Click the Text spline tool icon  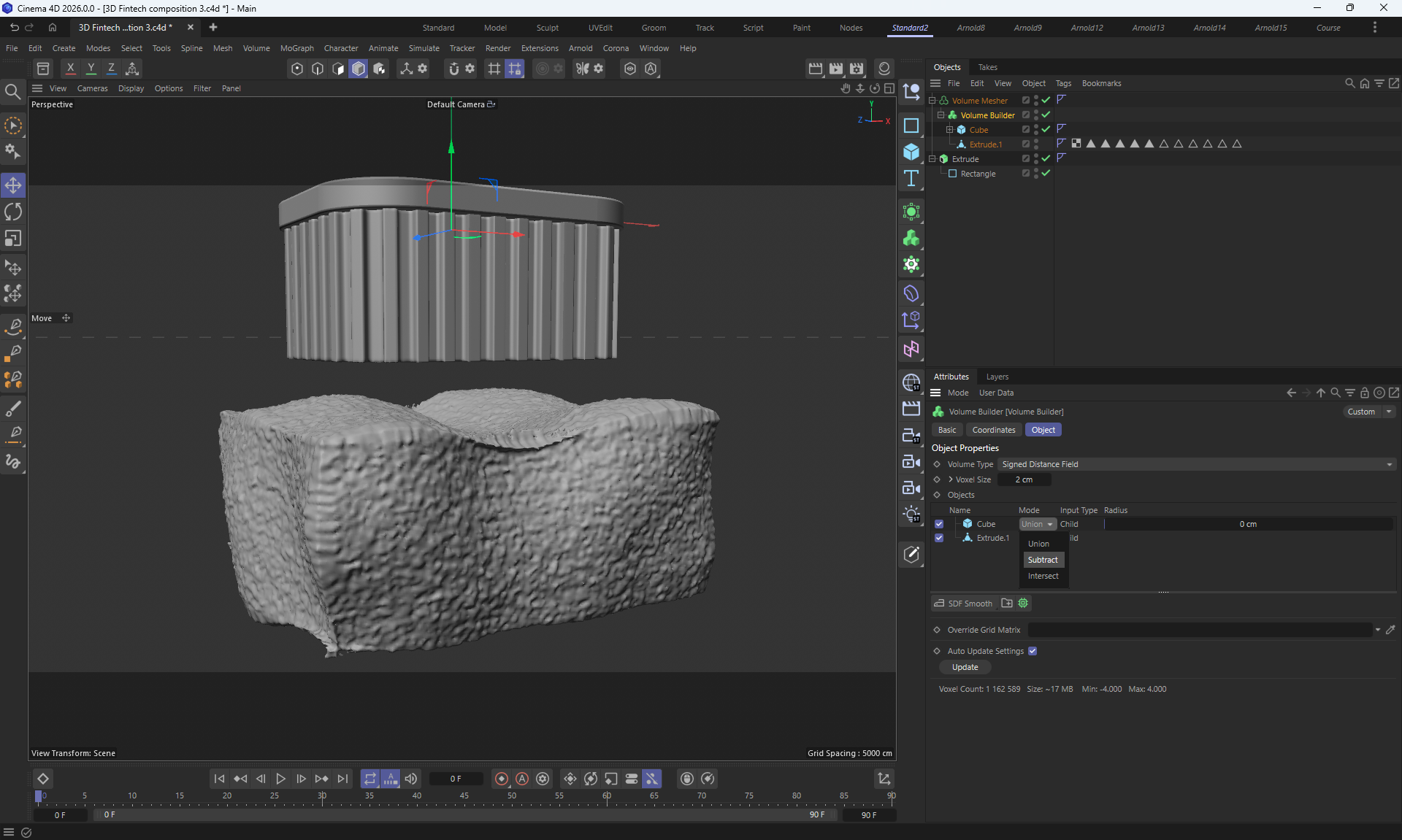(911, 179)
